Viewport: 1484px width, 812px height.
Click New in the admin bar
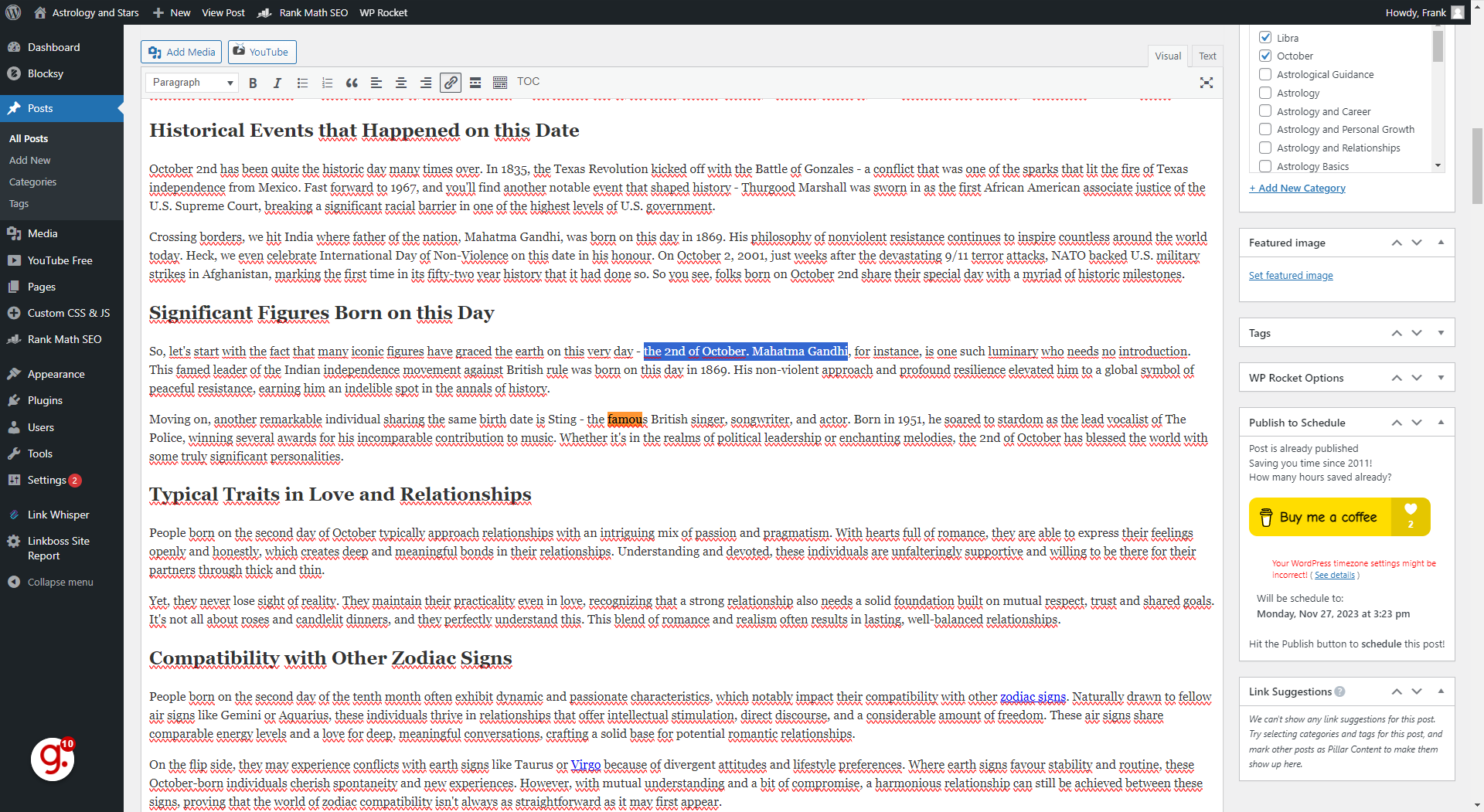tap(172, 12)
